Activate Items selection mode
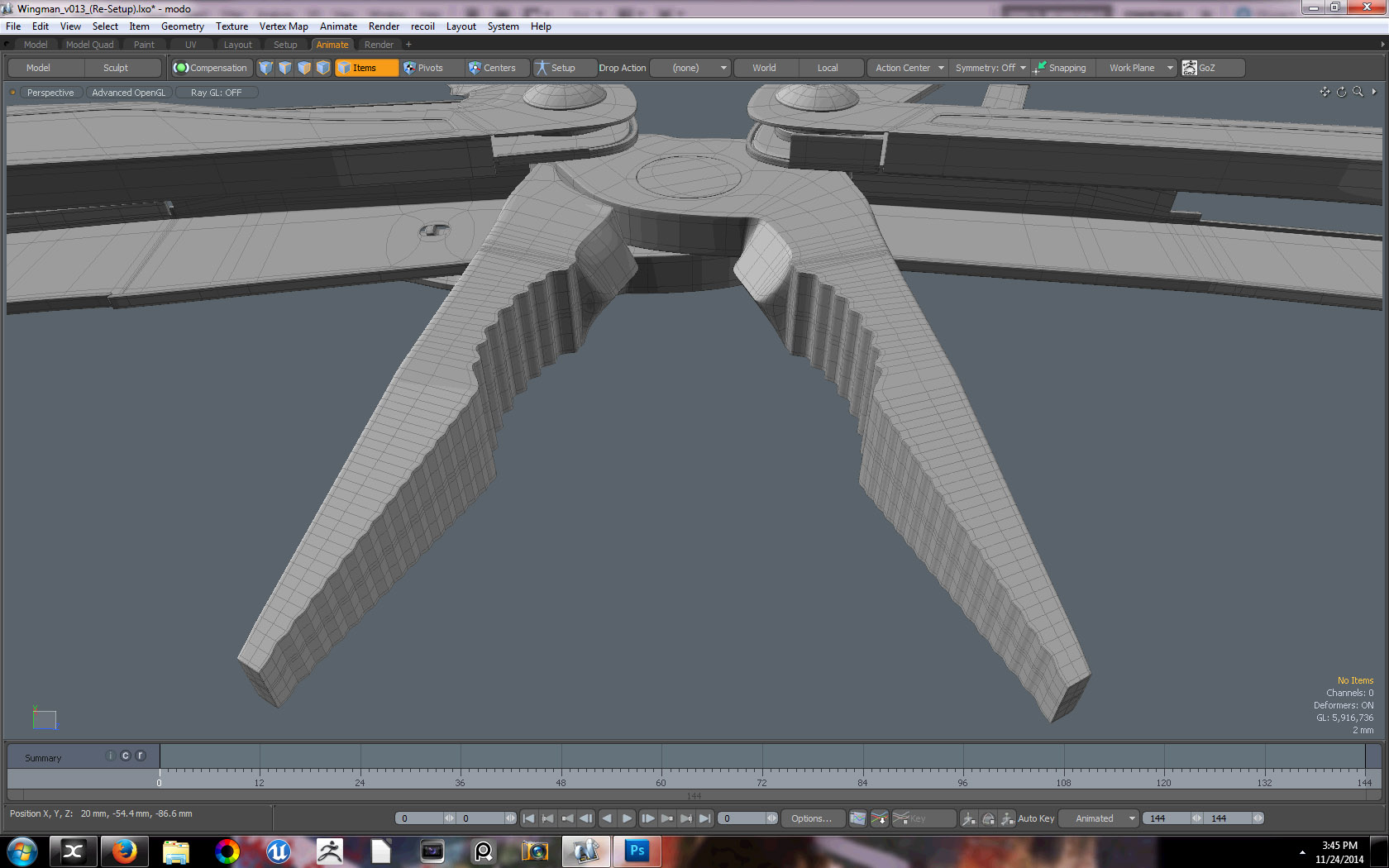Screen dimensions: 1389x868 point(366,68)
